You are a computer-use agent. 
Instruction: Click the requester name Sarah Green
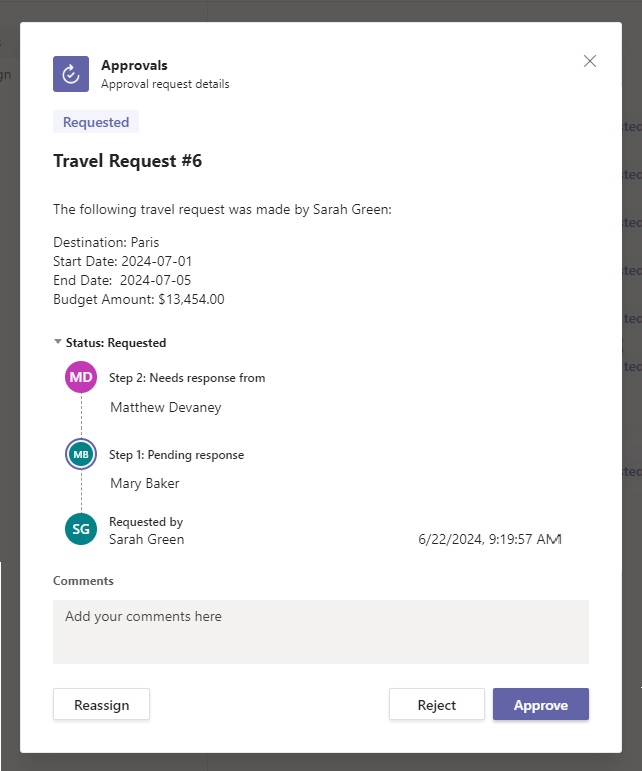coord(146,539)
